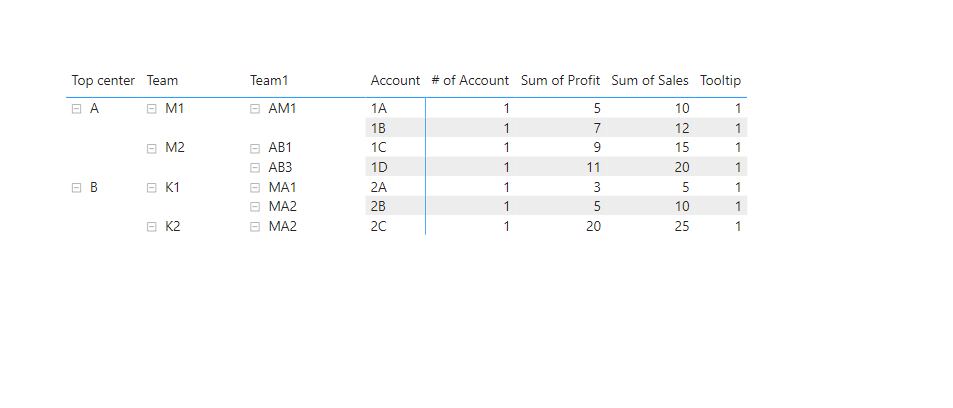Click Sum of Sales value in row 2A

point(686,187)
